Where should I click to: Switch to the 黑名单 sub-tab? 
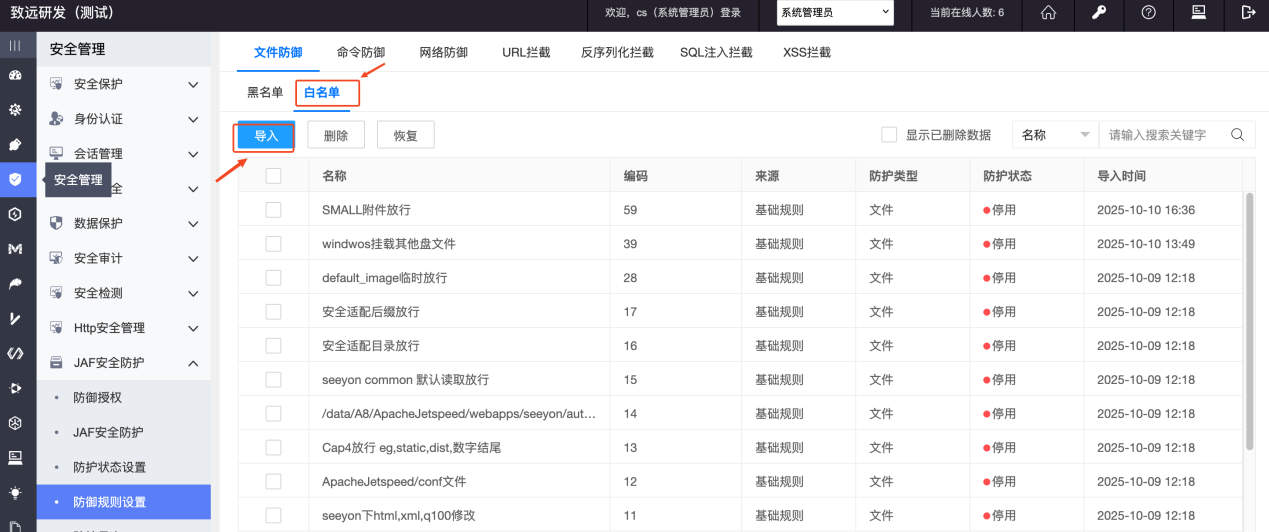[265, 93]
